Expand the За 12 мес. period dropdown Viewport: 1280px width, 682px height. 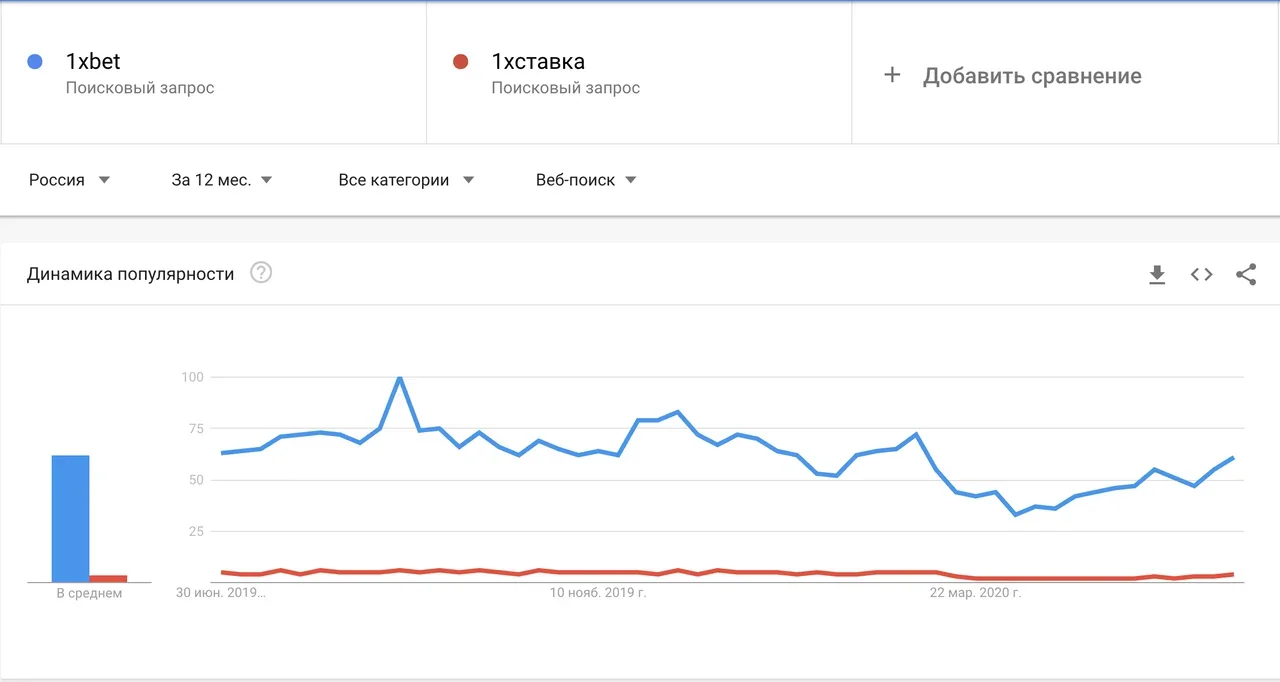[x=222, y=180]
